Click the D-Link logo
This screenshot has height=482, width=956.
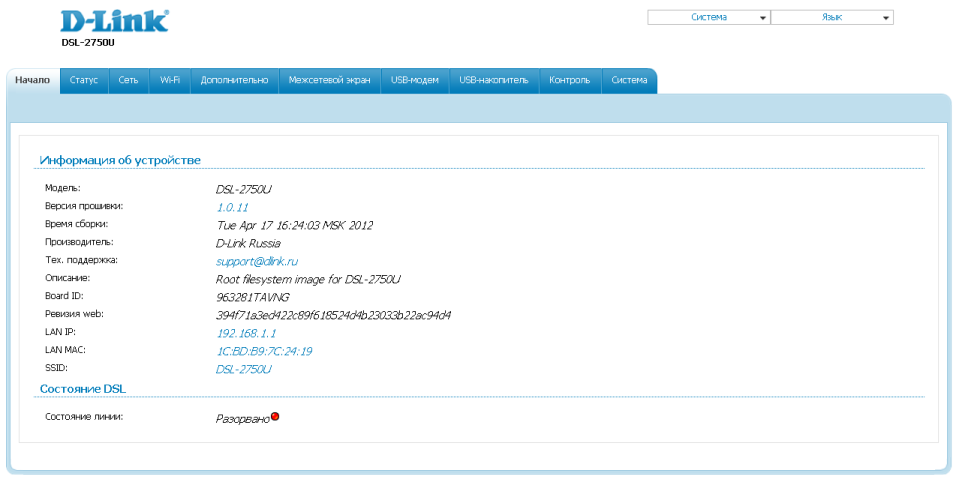coord(115,21)
